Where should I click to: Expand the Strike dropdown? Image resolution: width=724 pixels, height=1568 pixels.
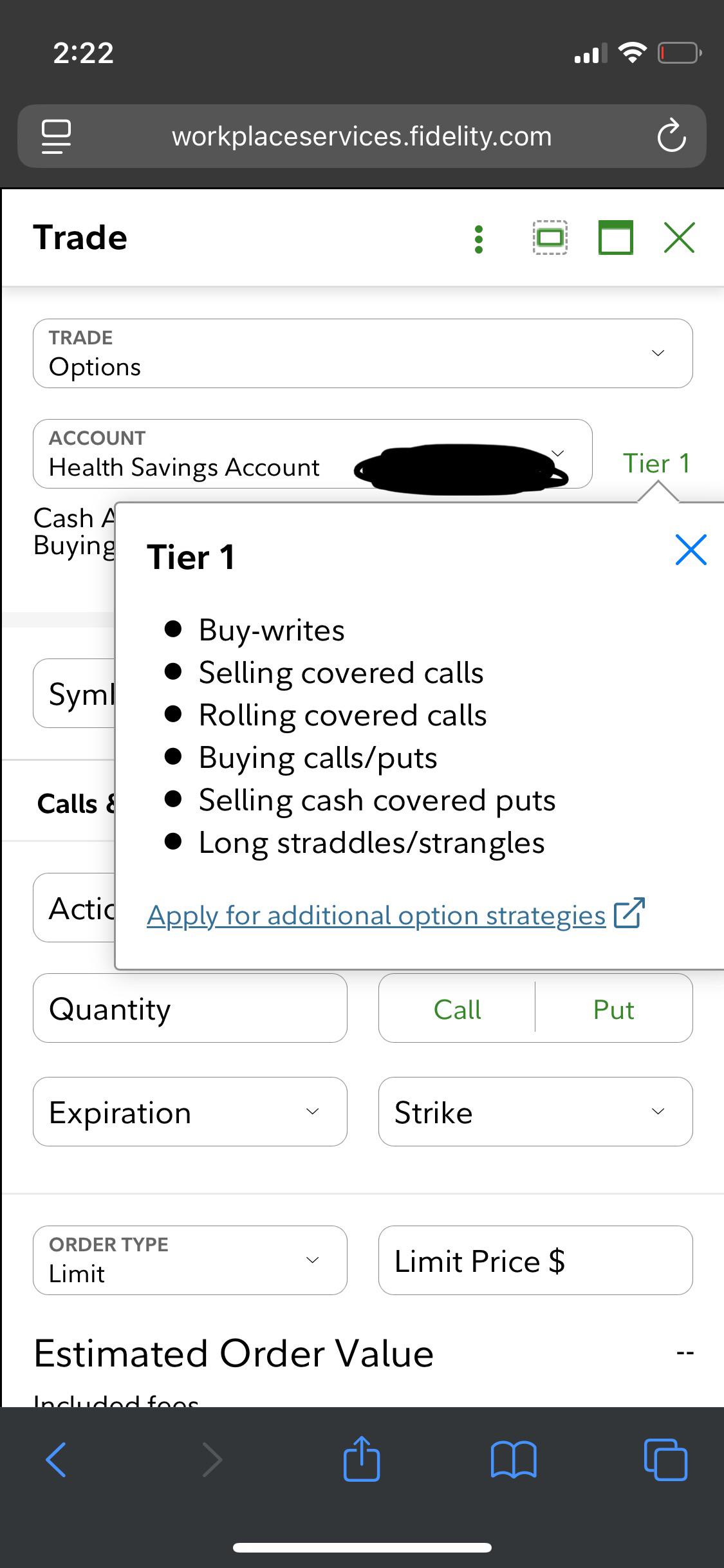click(535, 1112)
